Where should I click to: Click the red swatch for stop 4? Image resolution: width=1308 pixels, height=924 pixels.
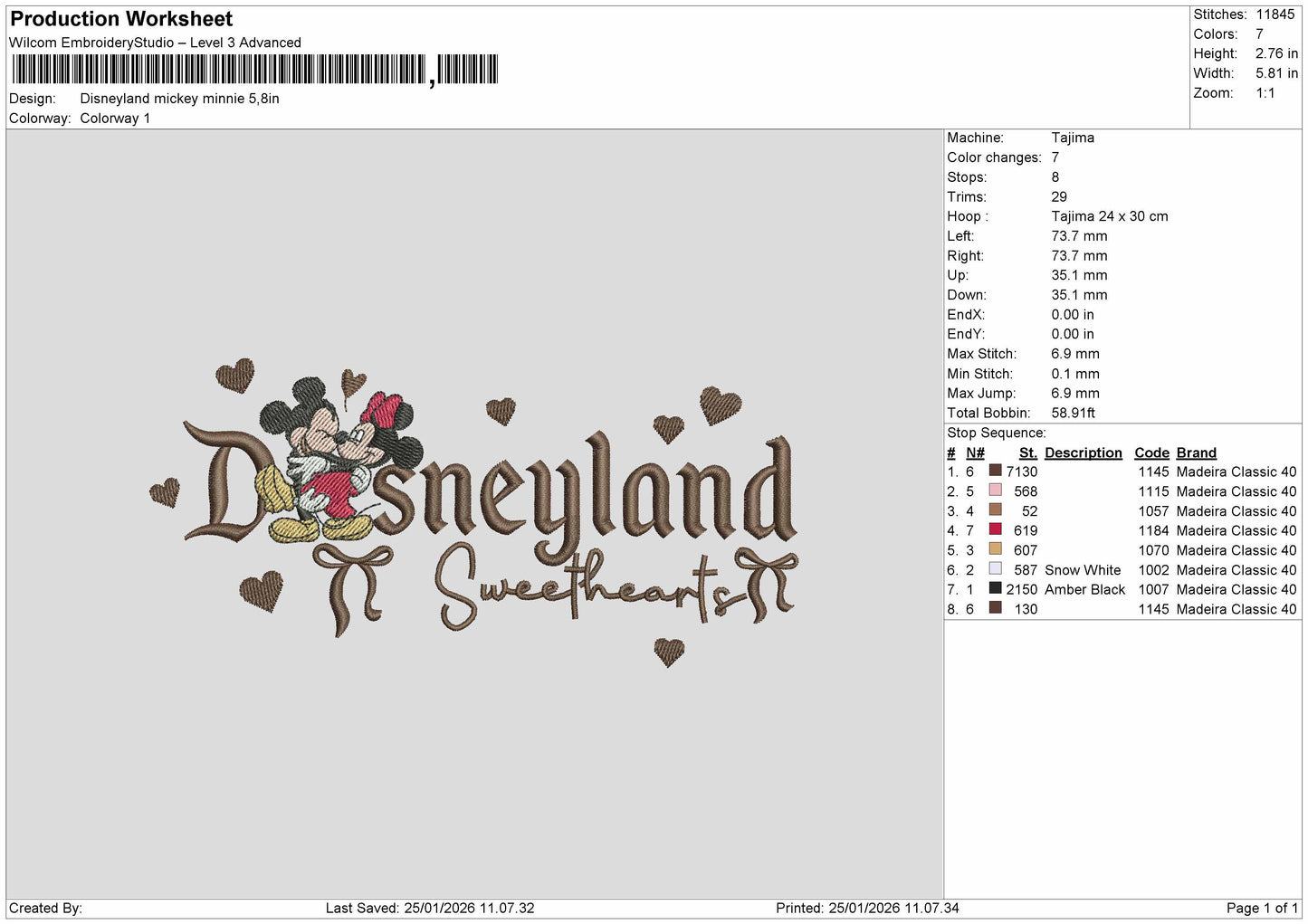(x=996, y=529)
